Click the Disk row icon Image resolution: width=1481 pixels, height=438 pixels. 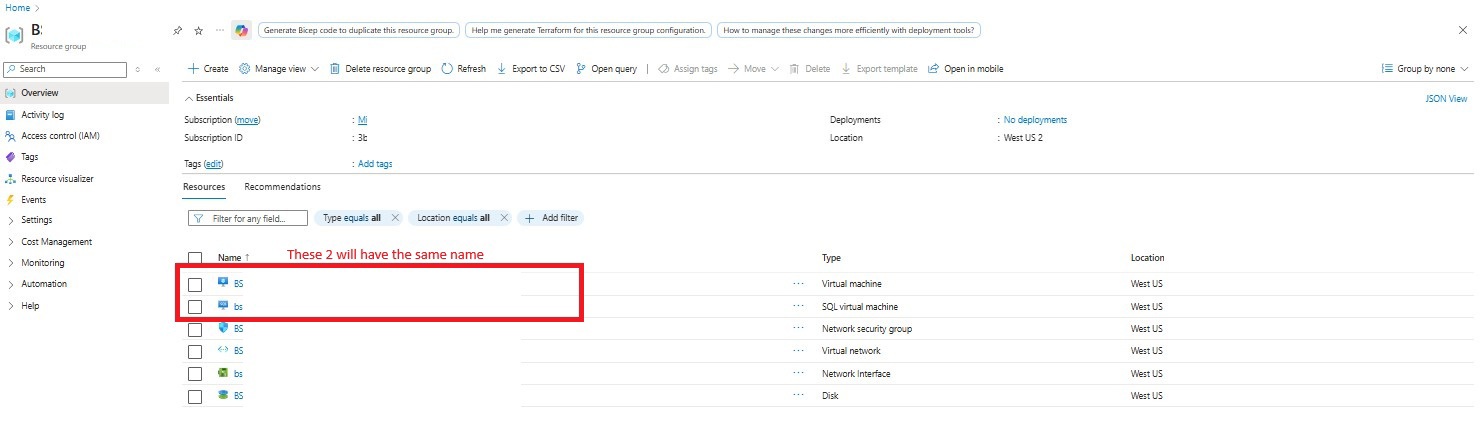click(223, 395)
